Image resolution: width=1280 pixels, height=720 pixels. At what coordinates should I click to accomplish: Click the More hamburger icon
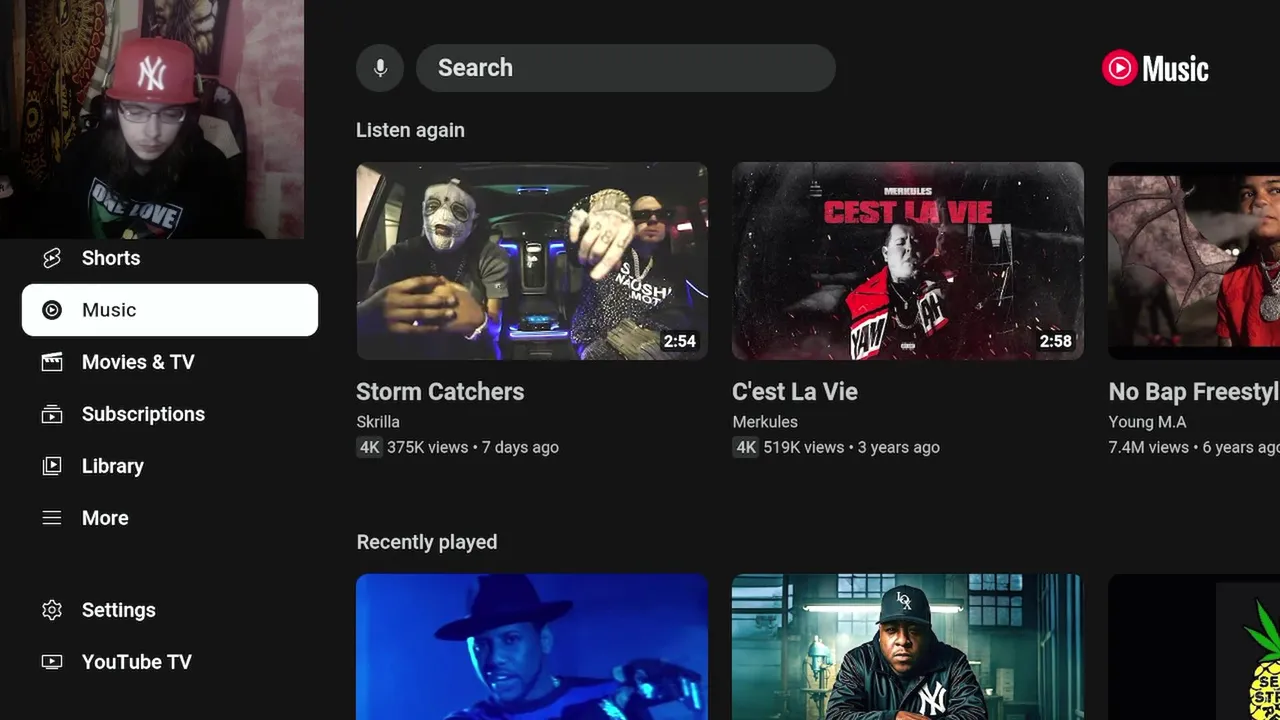pos(52,518)
